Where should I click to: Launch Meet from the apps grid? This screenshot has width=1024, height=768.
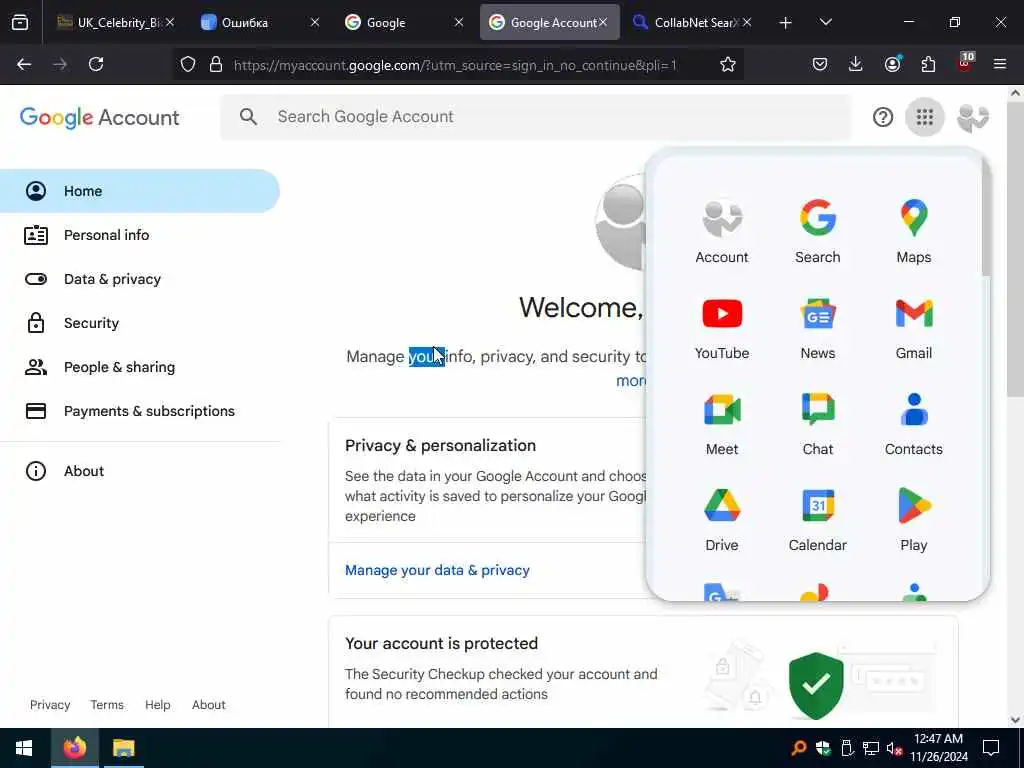click(722, 424)
